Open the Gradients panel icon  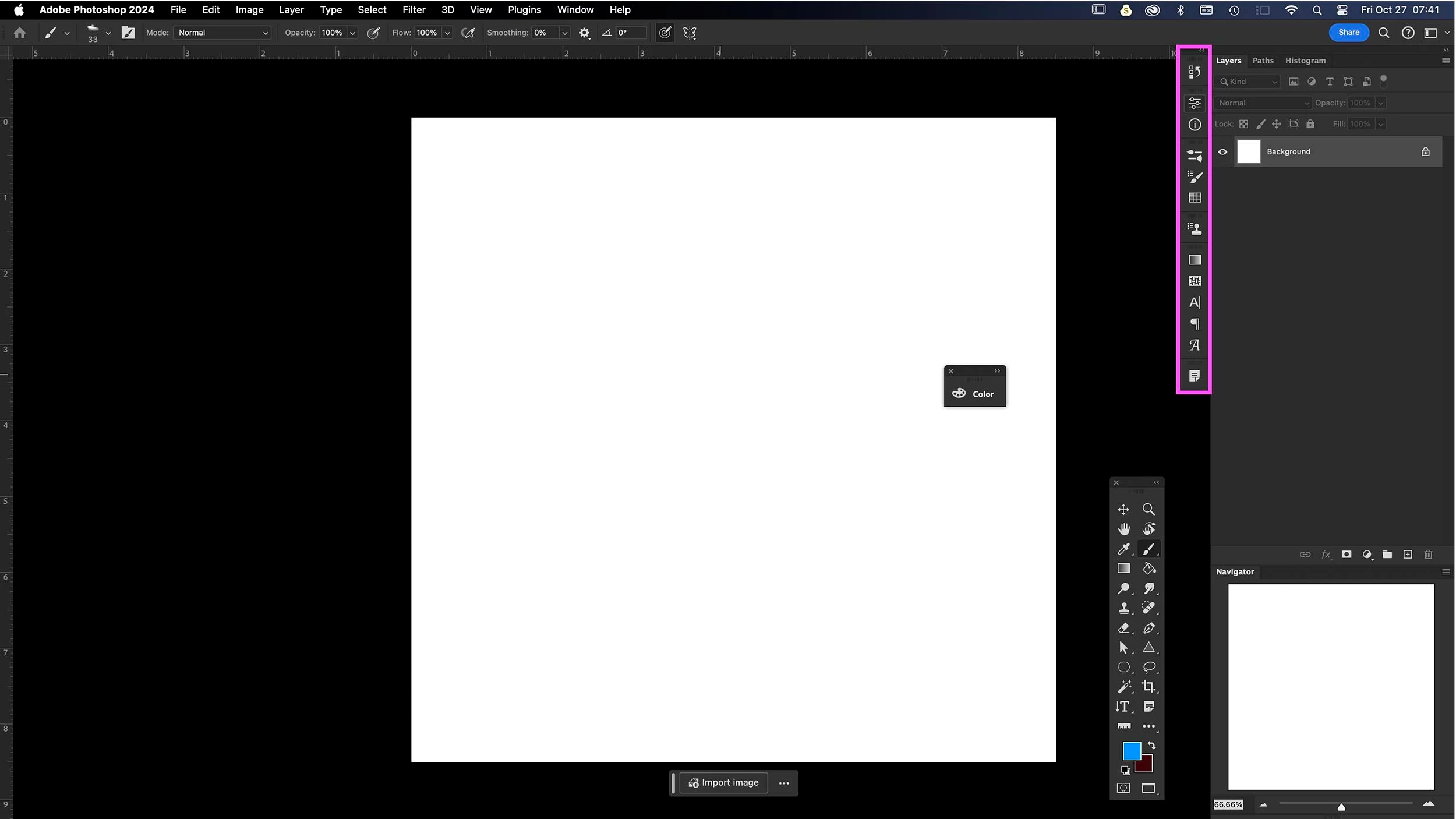click(1195, 260)
